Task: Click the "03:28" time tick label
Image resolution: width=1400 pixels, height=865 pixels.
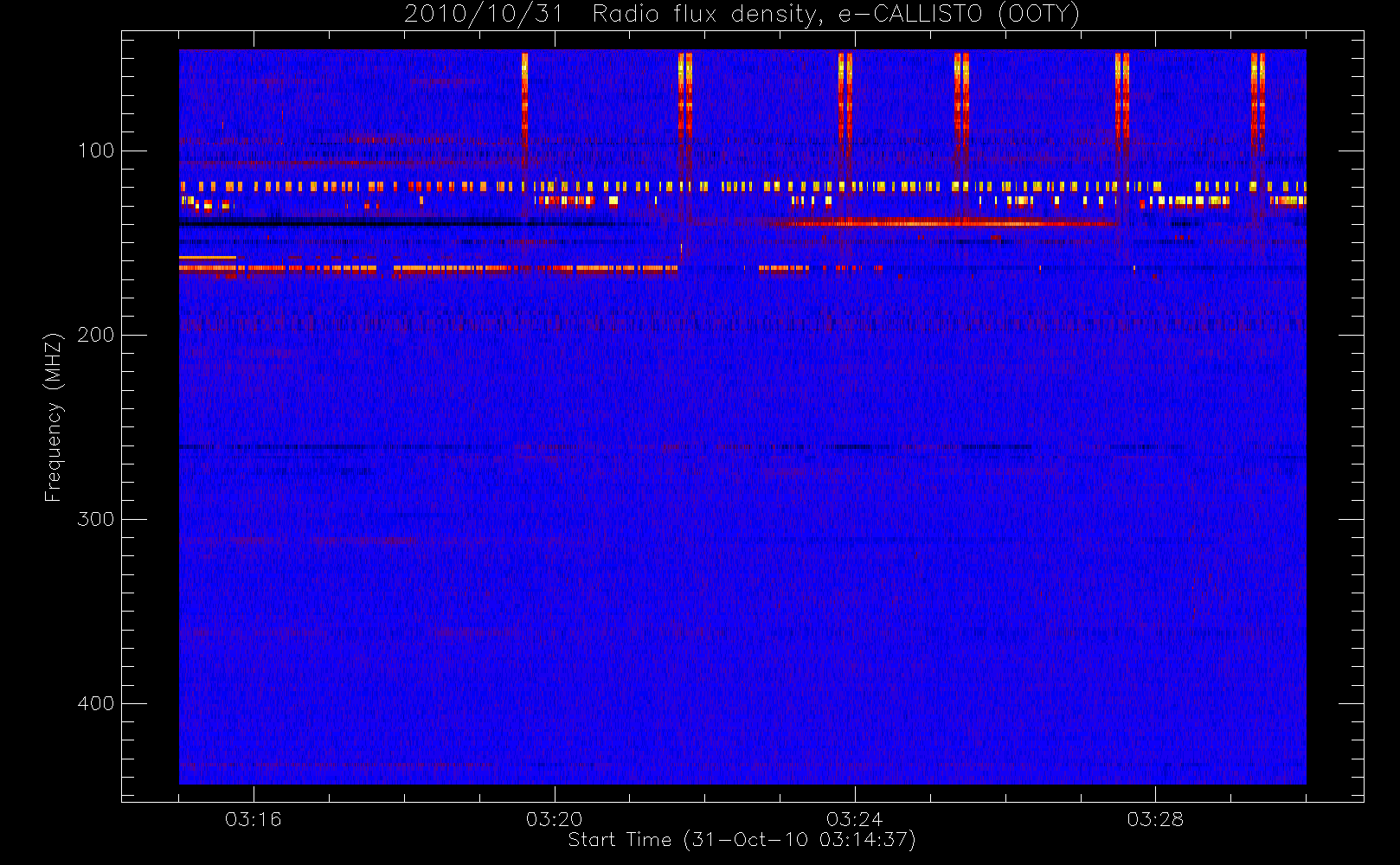Action: click(1155, 819)
